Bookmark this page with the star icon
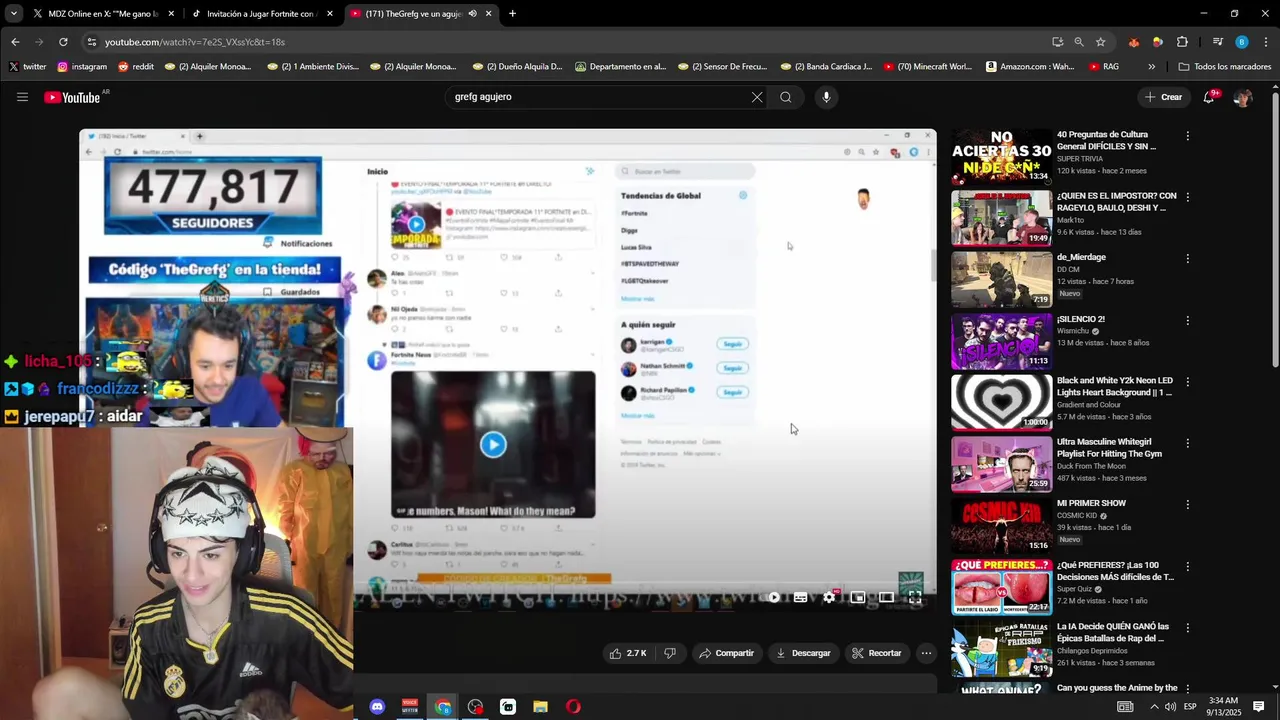The image size is (1280, 720). (1101, 42)
